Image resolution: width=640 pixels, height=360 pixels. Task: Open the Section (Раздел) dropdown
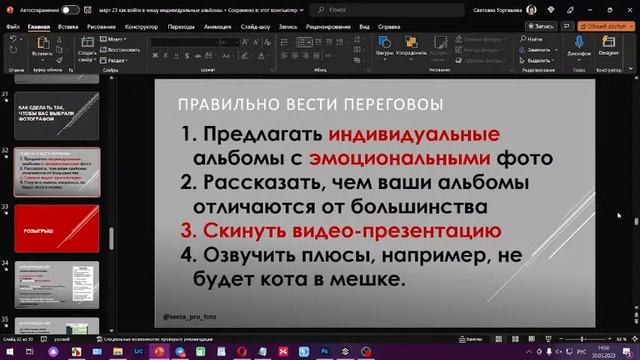tap(114, 60)
